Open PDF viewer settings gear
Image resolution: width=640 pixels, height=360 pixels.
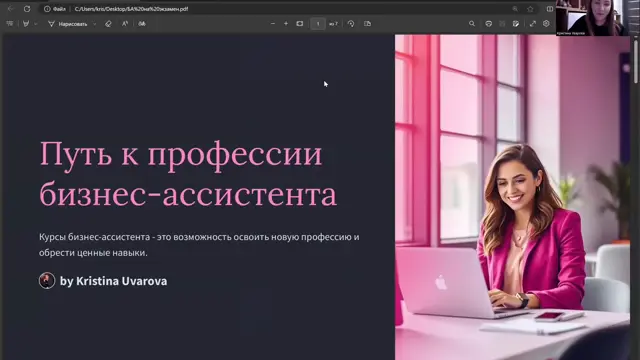(x=546, y=24)
